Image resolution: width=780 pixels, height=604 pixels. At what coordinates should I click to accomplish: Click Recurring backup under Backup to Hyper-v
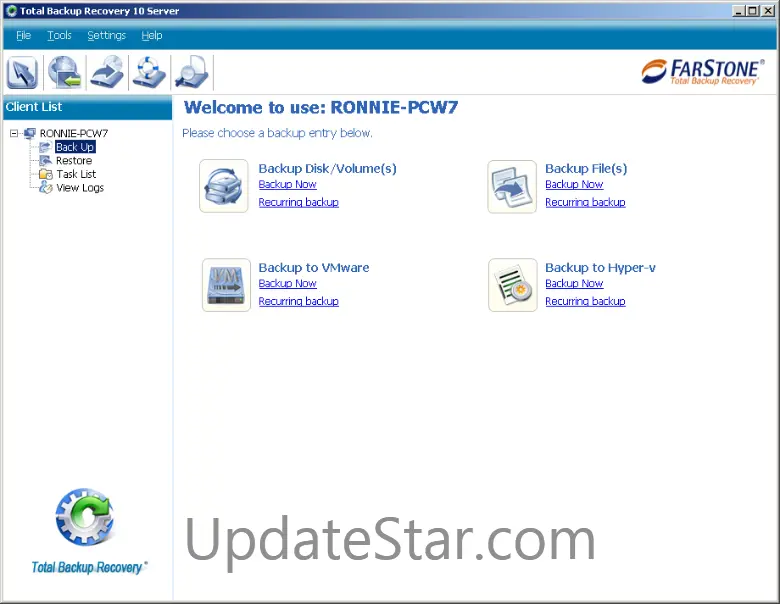(x=585, y=301)
